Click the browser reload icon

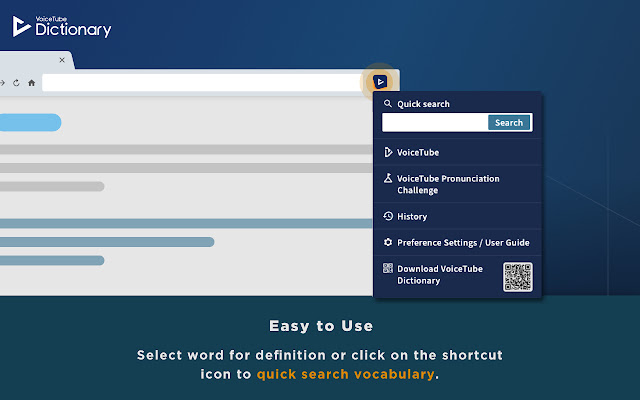pos(16,83)
